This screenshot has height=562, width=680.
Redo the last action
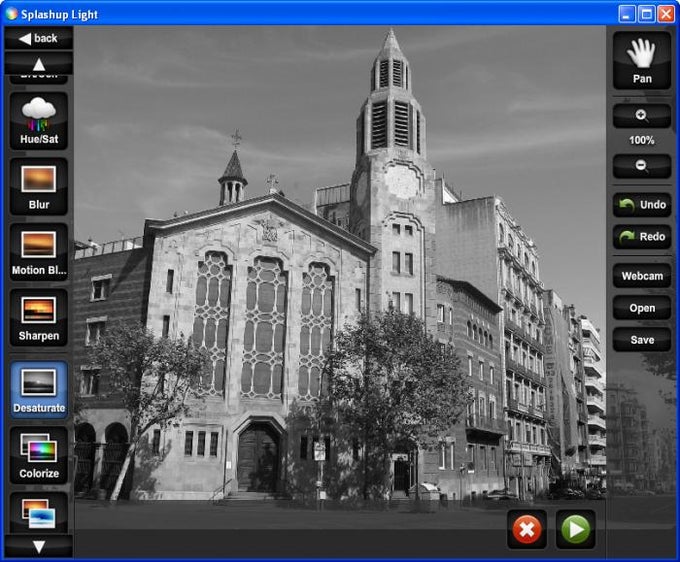tap(642, 237)
